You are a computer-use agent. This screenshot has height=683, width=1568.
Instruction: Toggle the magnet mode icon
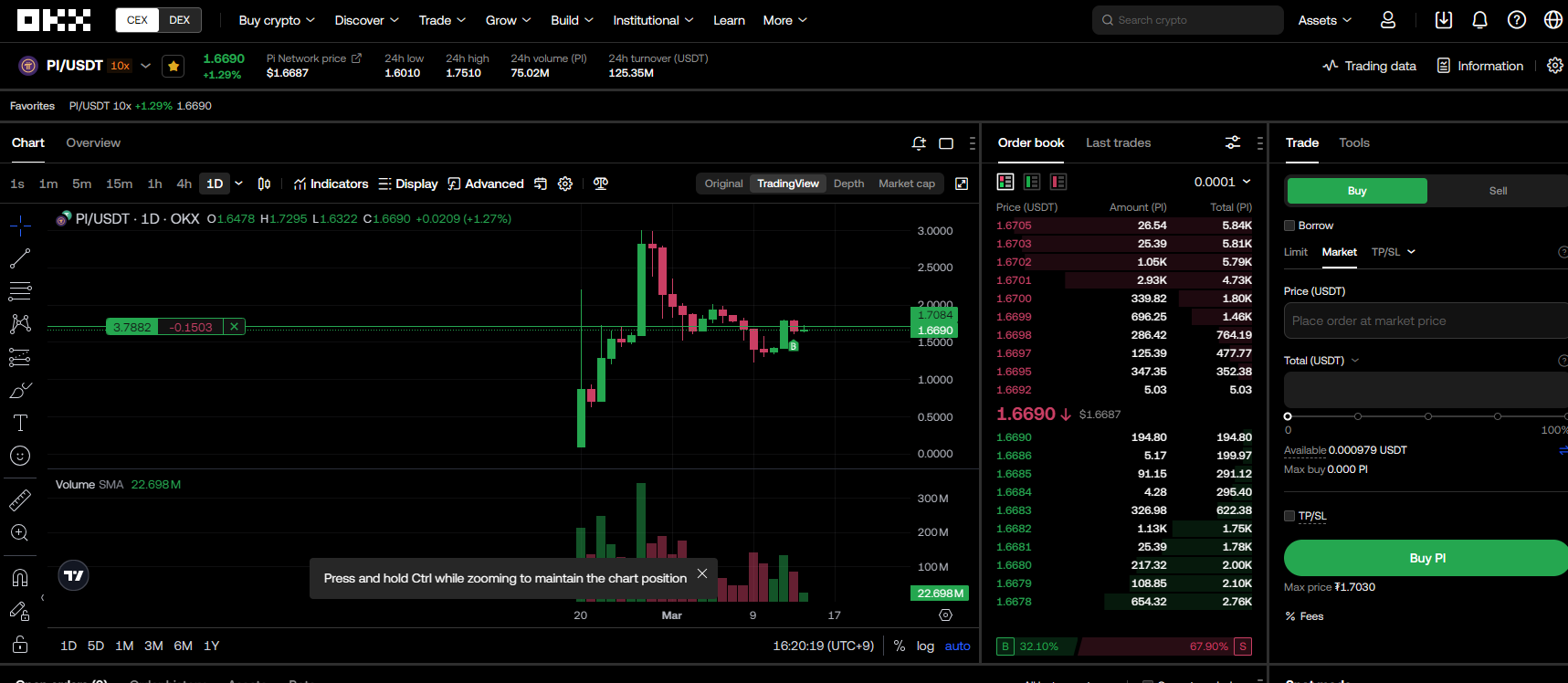pos(20,578)
